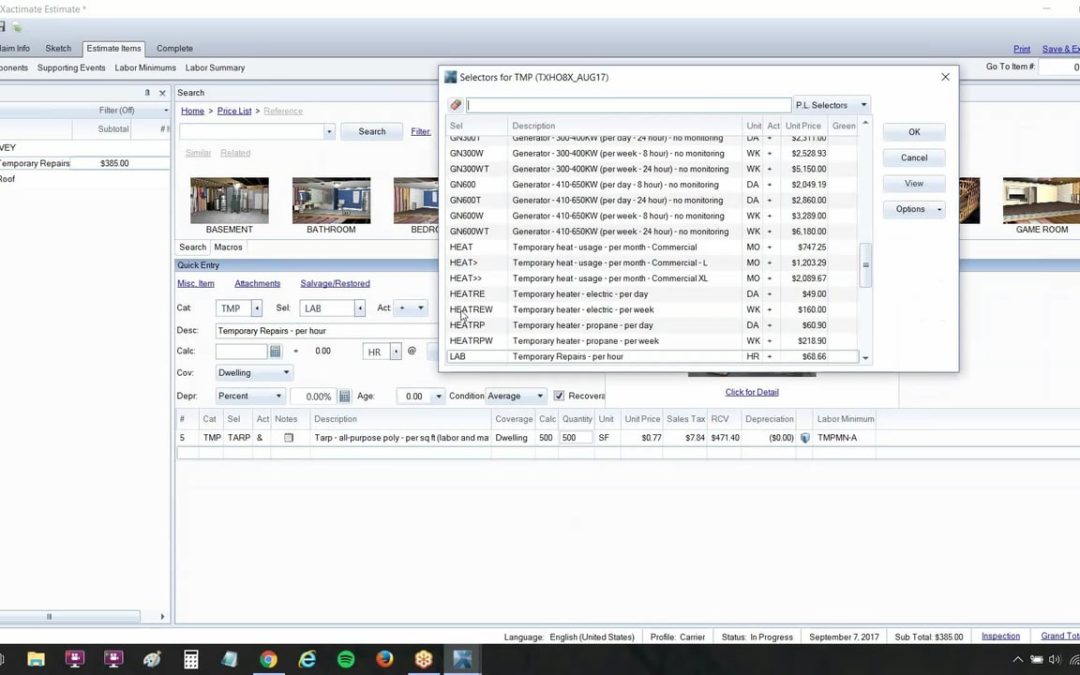Click the eraser clear icon in Selectors dialog
Viewport: 1080px width, 675px height.
[x=455, y=105]
